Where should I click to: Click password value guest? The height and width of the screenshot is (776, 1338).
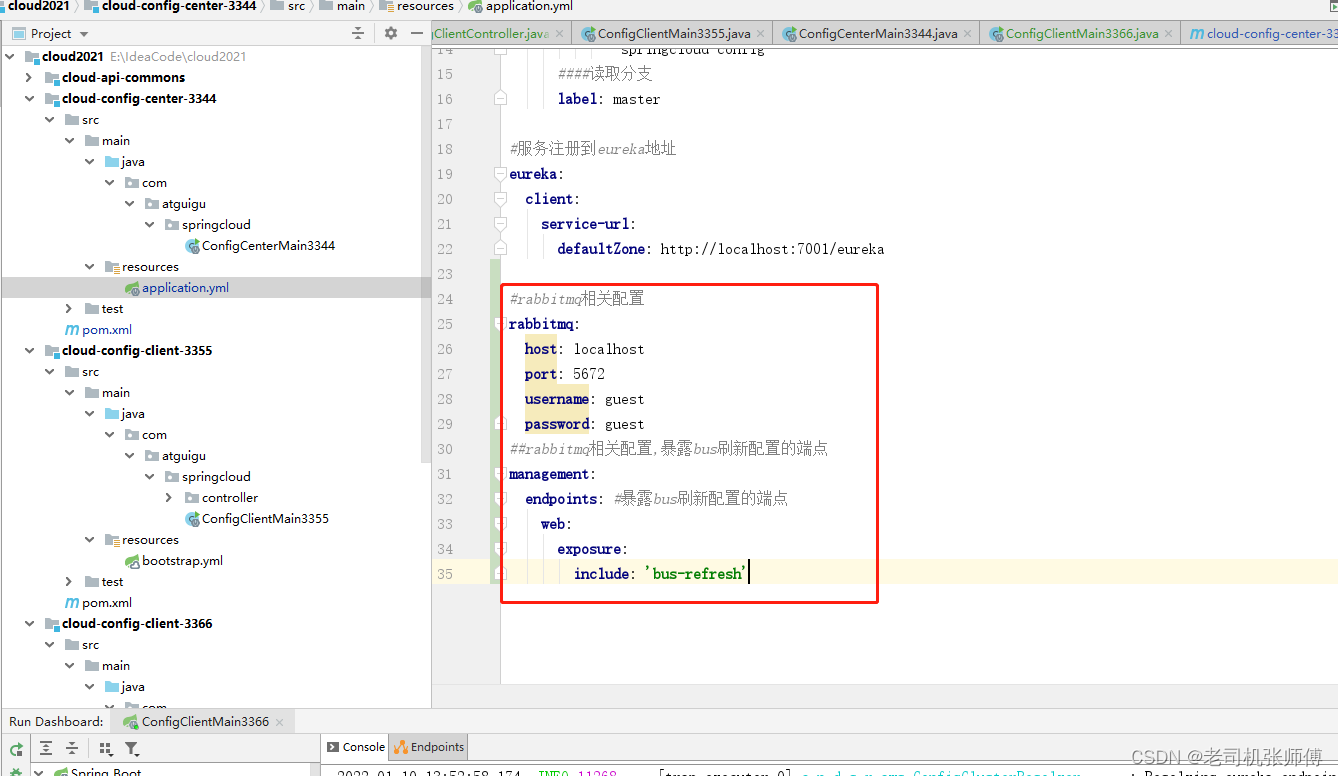pyautogui.click(x=625, y=424)
